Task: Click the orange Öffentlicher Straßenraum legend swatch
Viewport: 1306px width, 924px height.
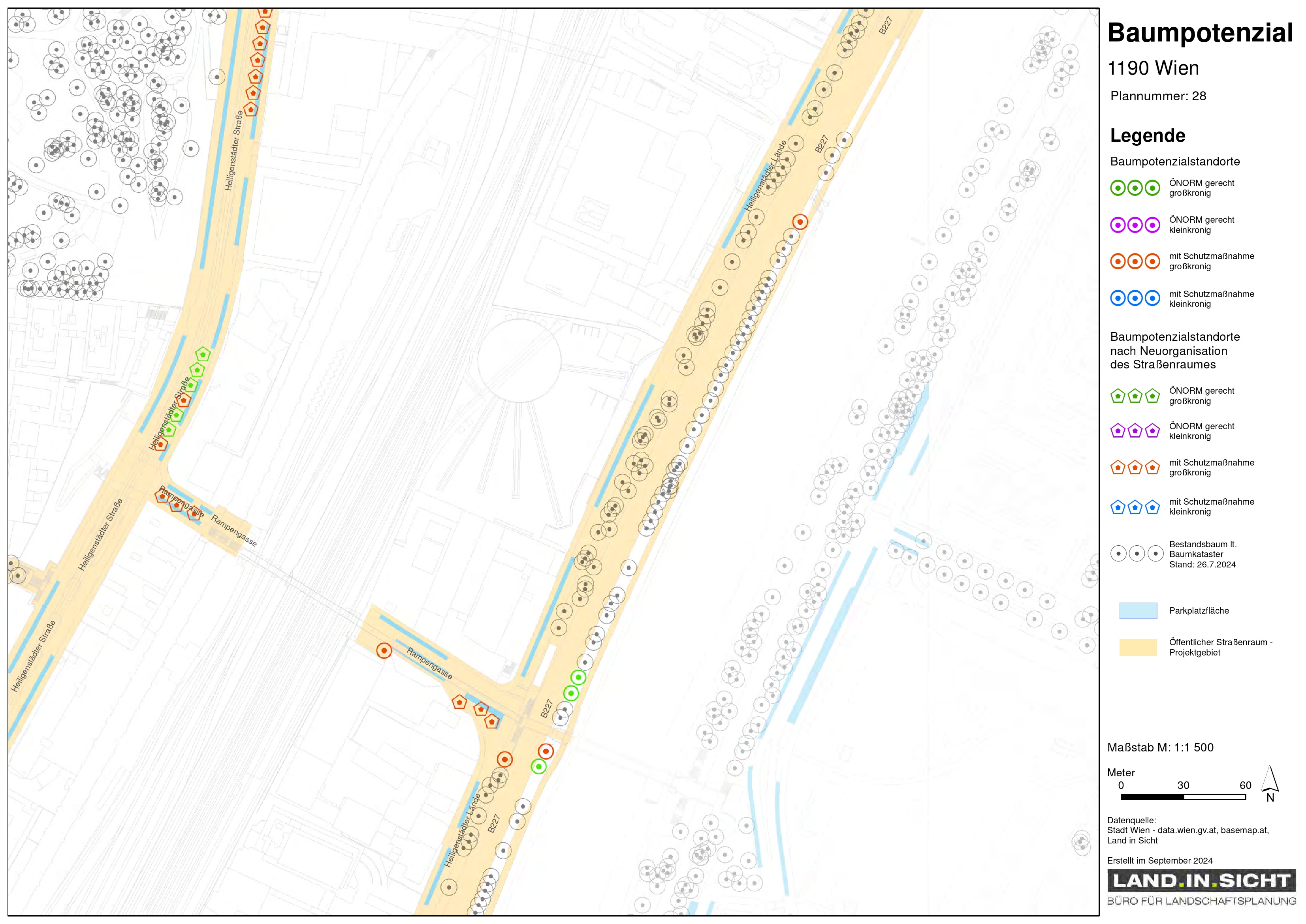Action: 1138,648
